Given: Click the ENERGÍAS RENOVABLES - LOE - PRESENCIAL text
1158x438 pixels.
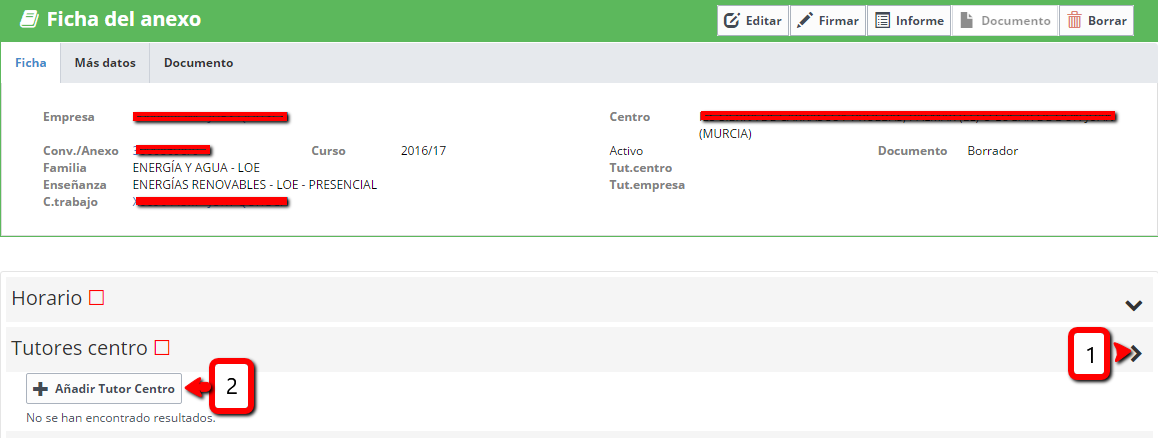Looking at the screenshot, I should 254,185.
